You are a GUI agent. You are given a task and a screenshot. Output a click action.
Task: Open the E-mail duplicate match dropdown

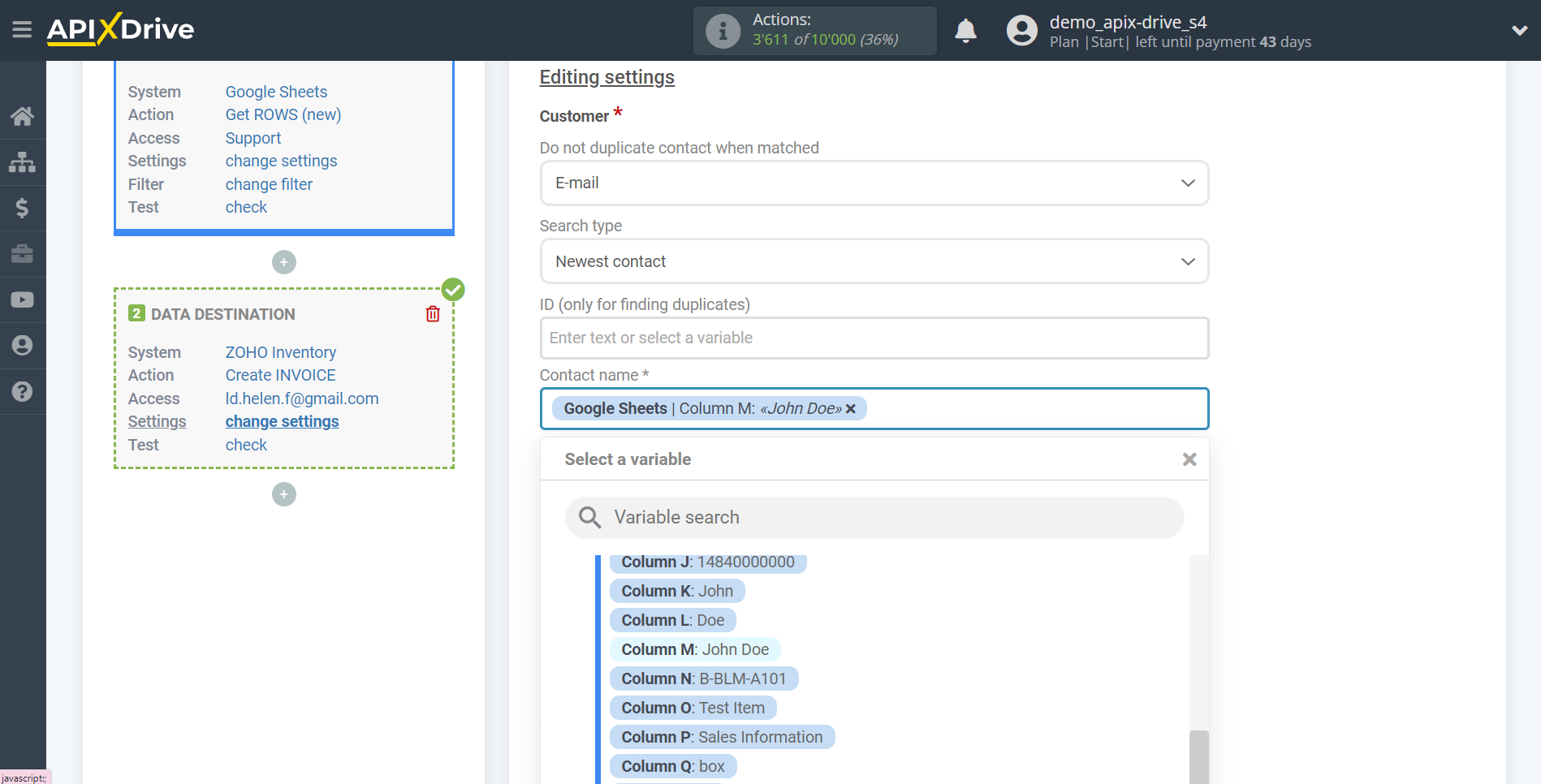(x=874, y=183)
